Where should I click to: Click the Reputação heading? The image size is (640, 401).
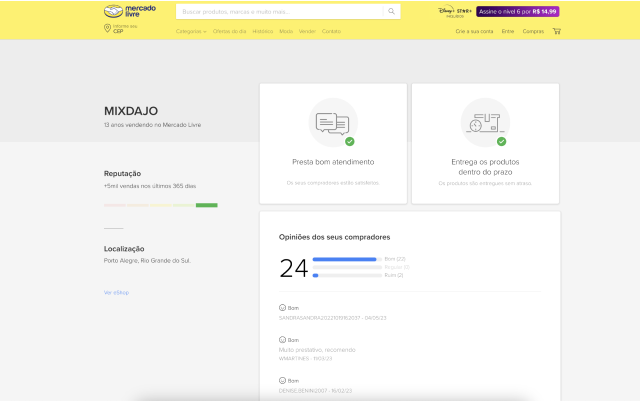pyautogui.click(x=122, y=174)
